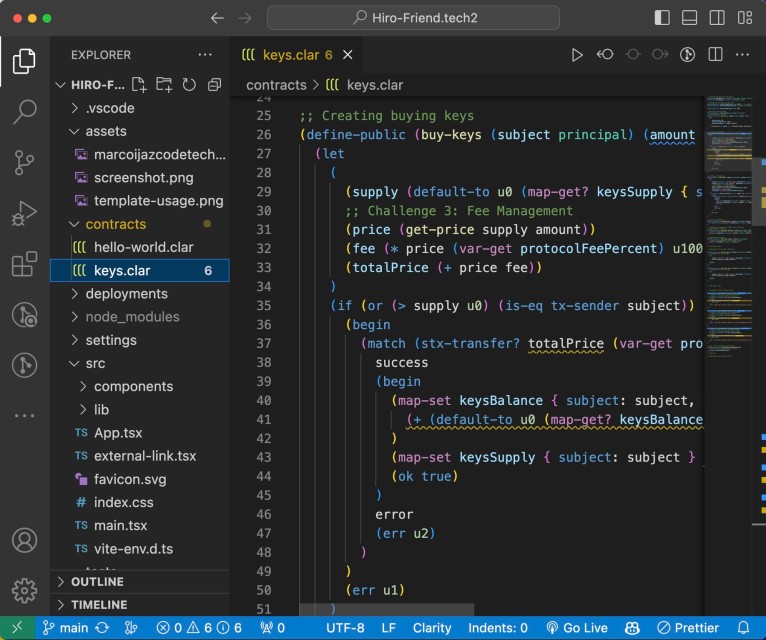Collapse all folders in Explorer
This screenshot has height=640, width=766.
pos(213,85)
